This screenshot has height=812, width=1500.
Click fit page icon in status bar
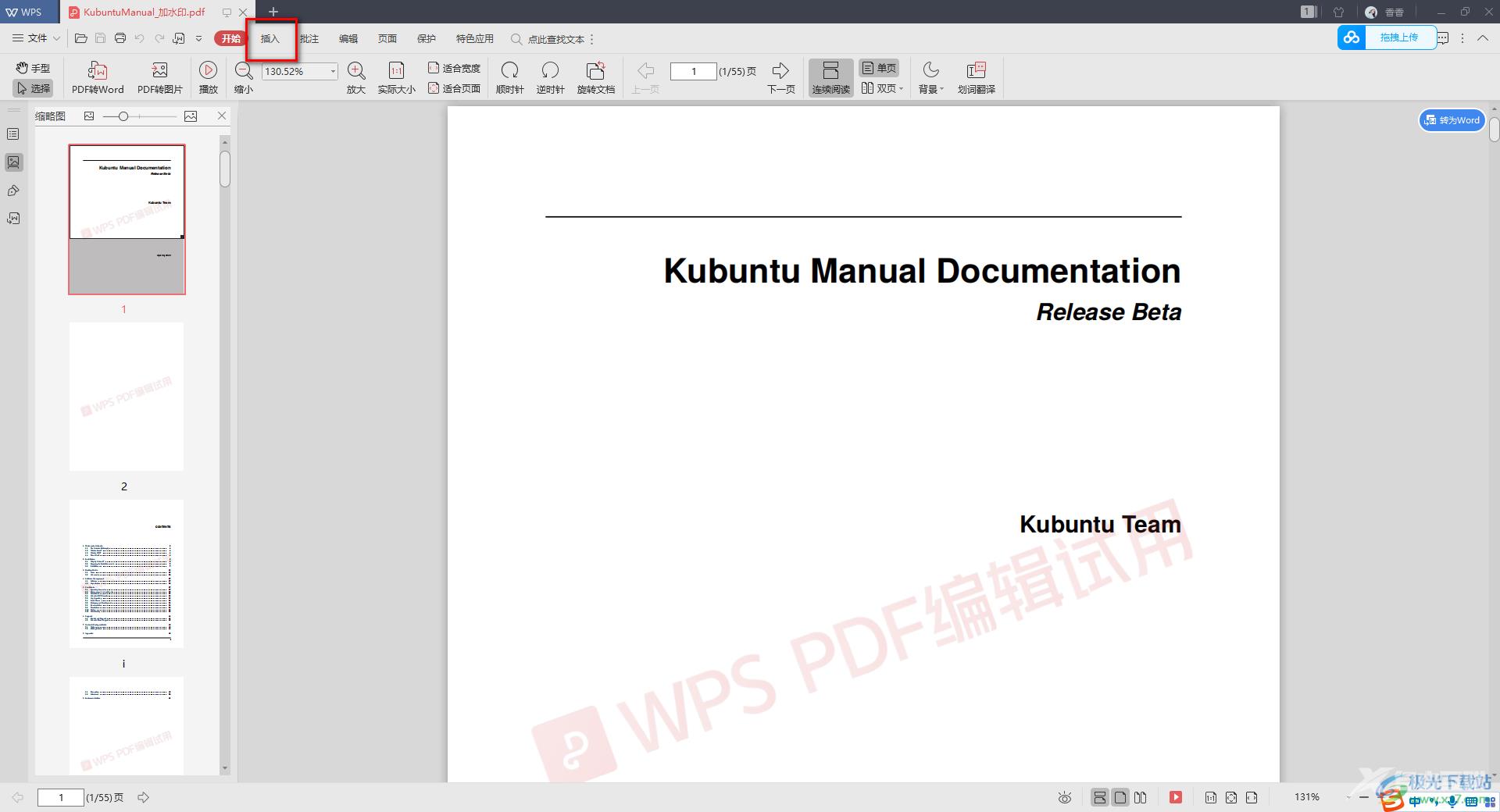(1231, 797)
